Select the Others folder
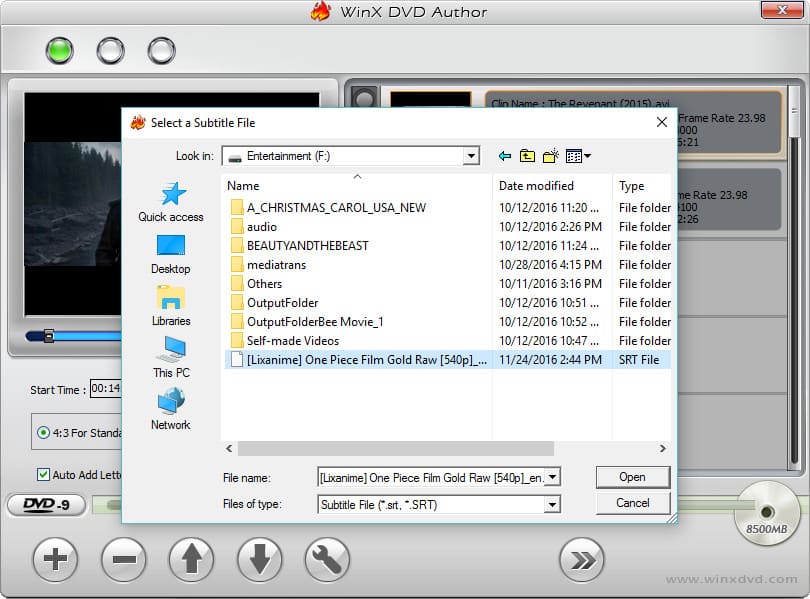This screenshot has width=810, height=599. tap(264, 284)
